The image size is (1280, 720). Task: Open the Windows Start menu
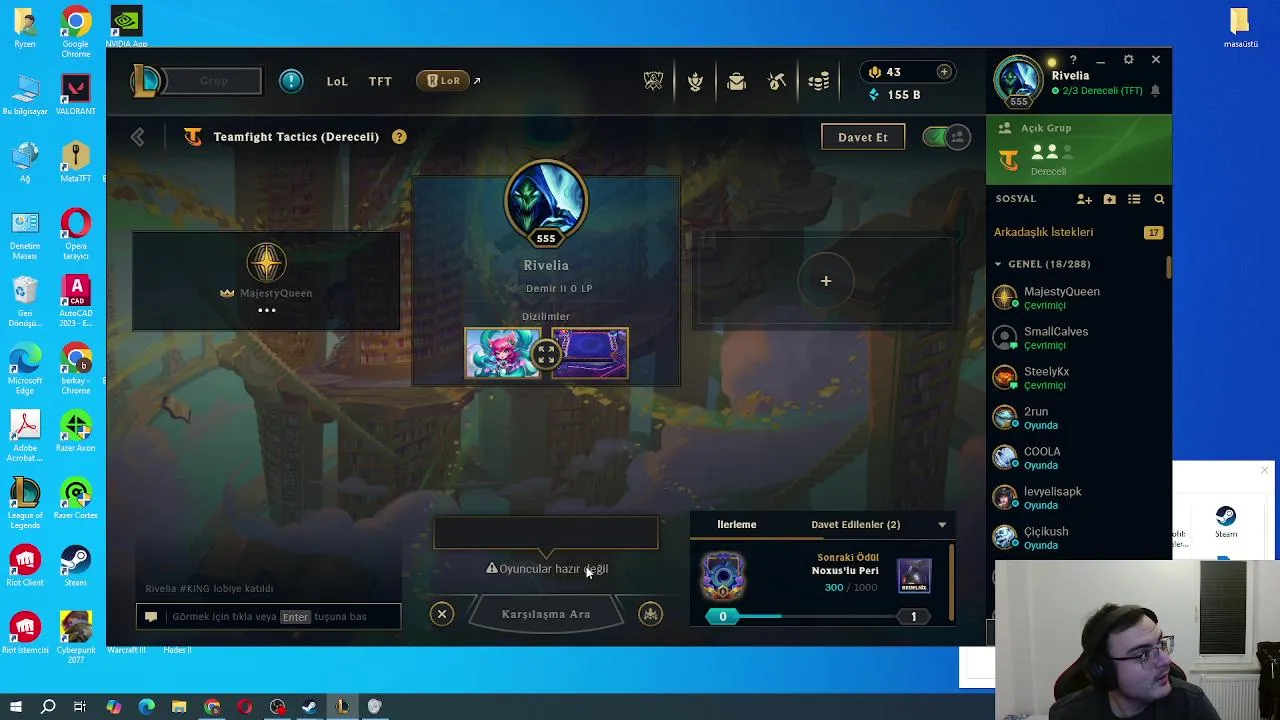[x=15, y=707]
